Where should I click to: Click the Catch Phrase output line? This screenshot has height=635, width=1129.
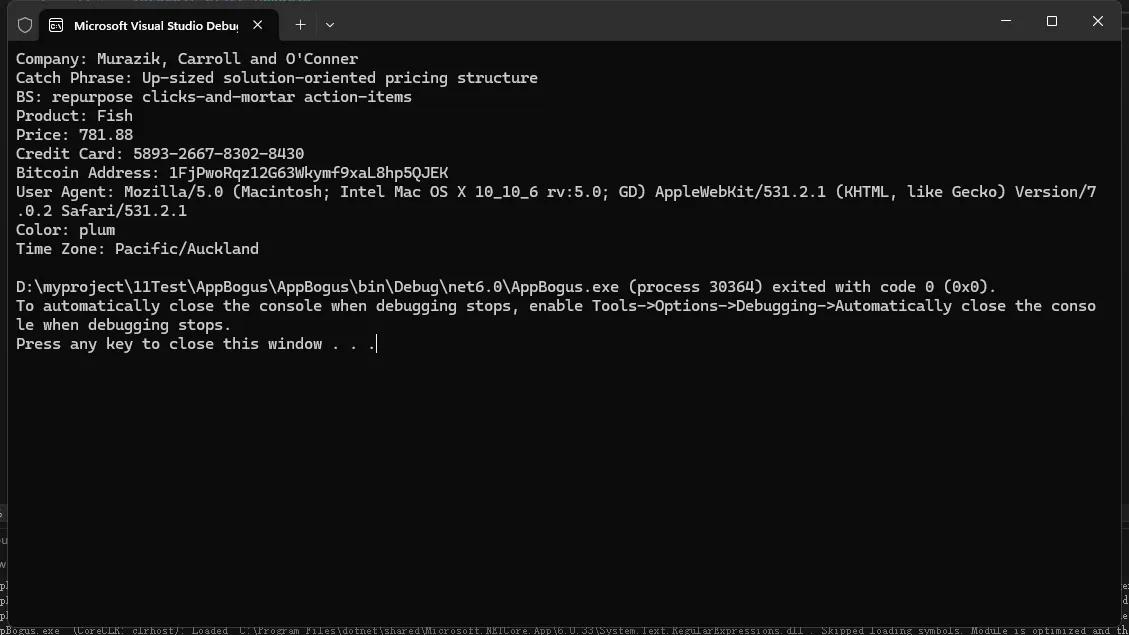[x=277, y=78]
